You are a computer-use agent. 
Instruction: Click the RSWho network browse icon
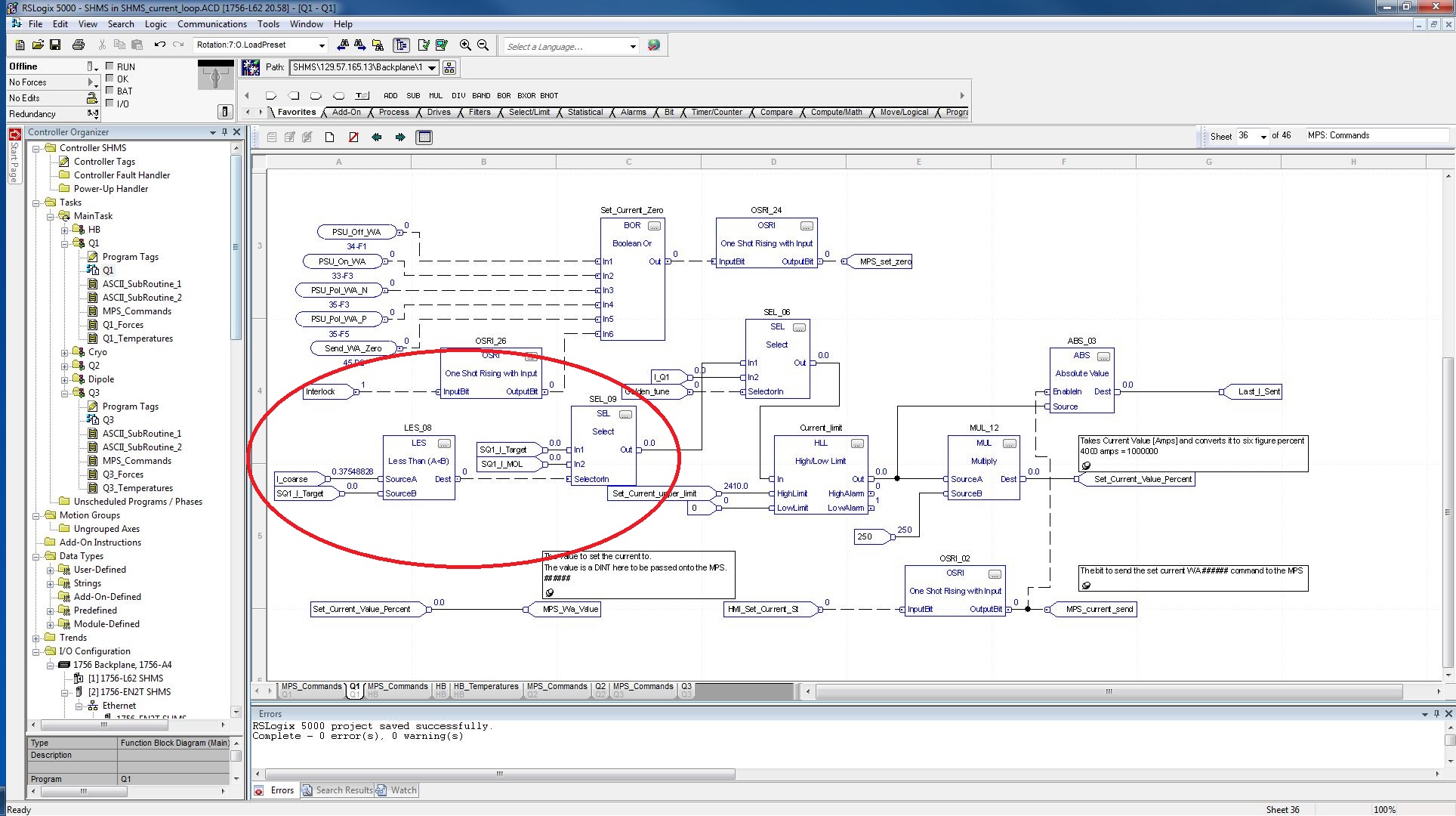click(449, 68)
